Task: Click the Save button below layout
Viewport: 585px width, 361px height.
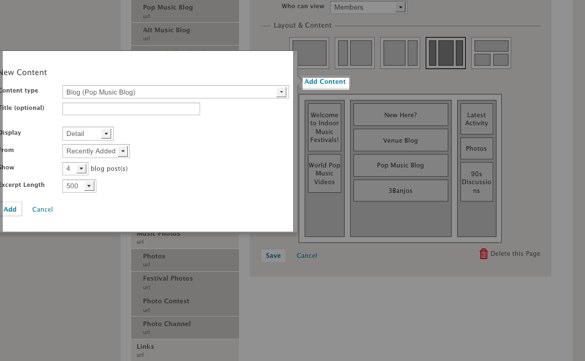Action: click(273, 255)
